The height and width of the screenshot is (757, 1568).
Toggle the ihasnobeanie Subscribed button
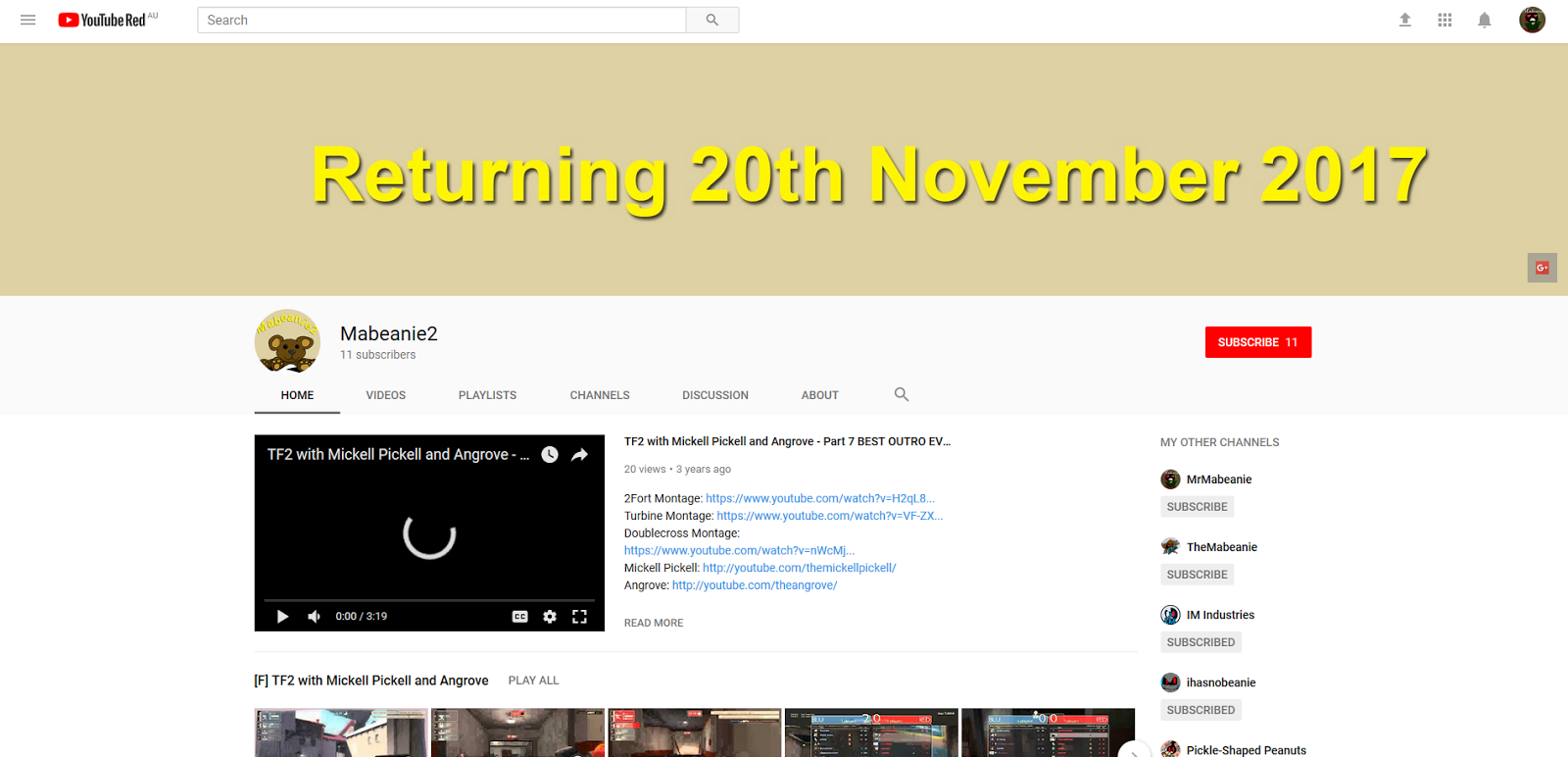tap(1200, 710)
